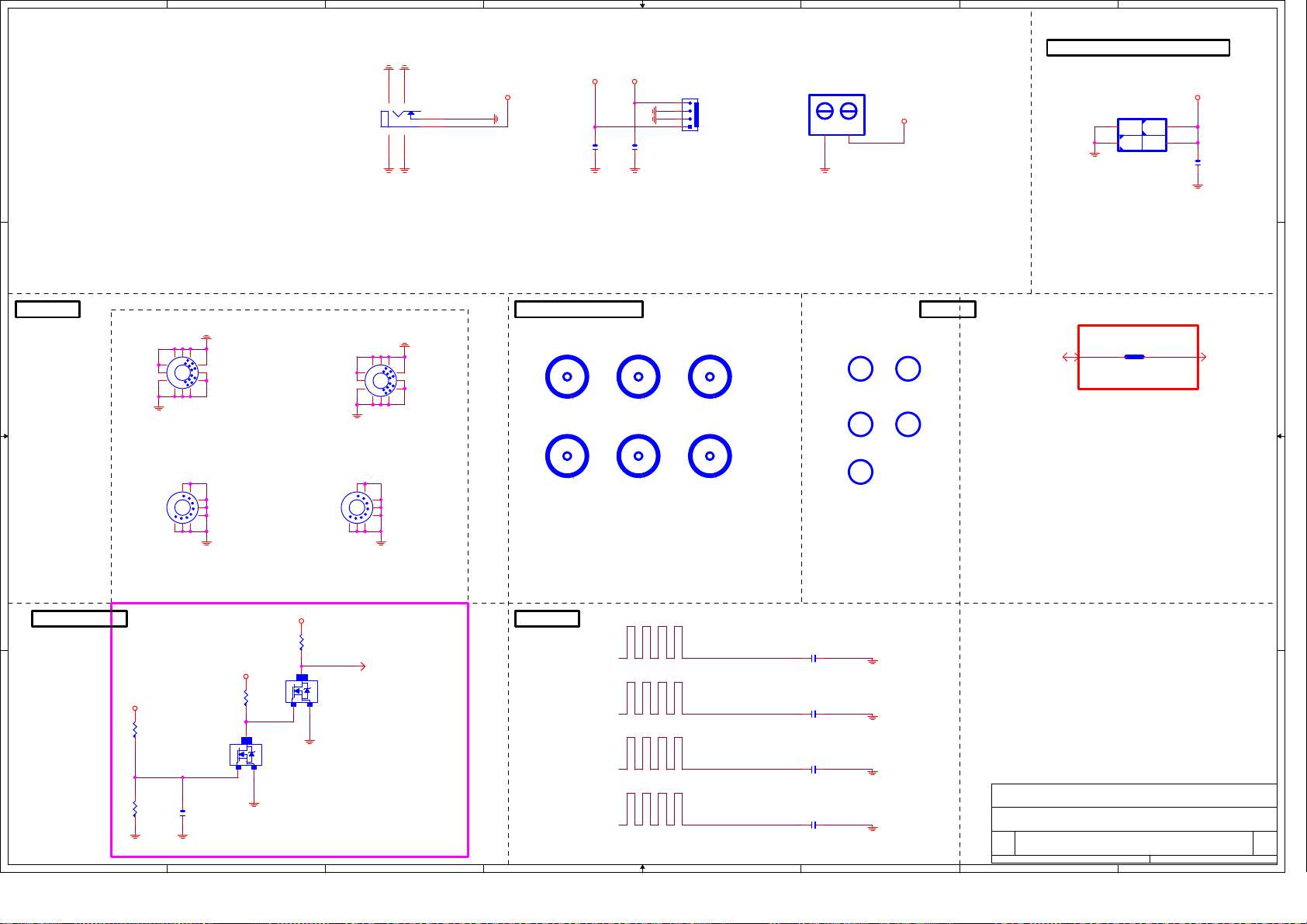Select the resistor above the lower MOSFET
1307x924 pixels.
click(x=246, y=698)
